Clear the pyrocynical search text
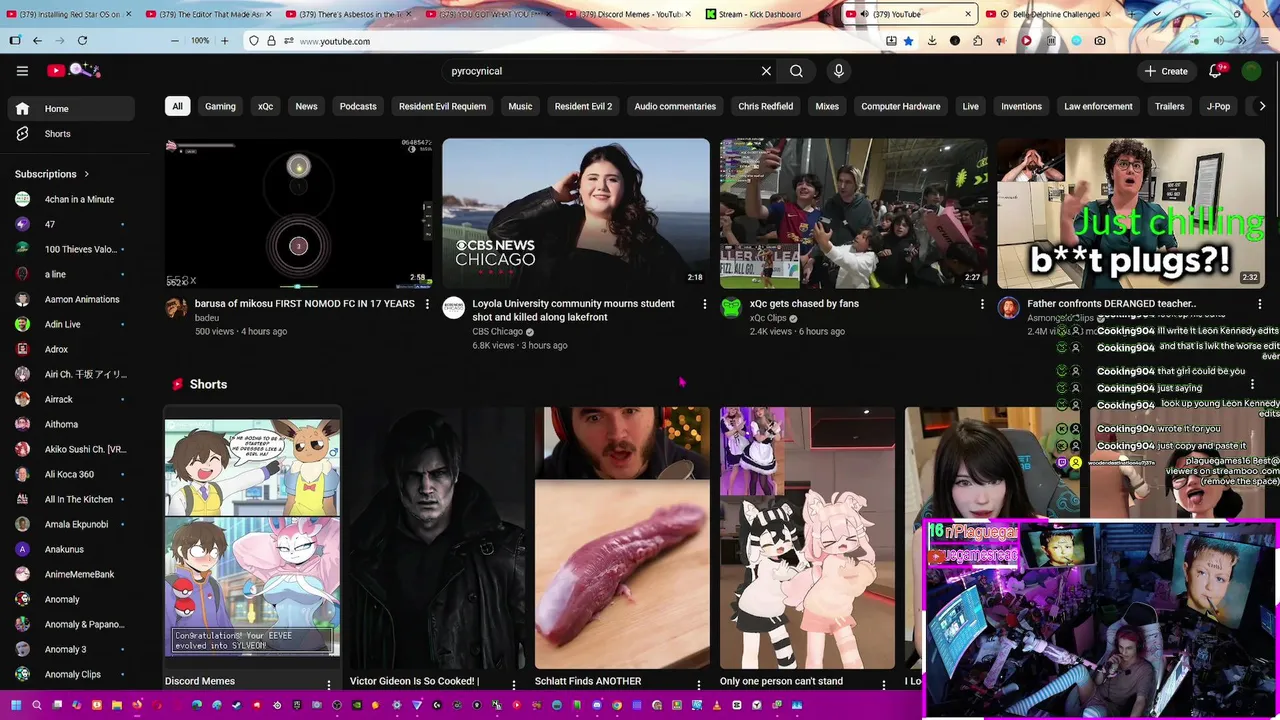 click(x=766, y=71)
